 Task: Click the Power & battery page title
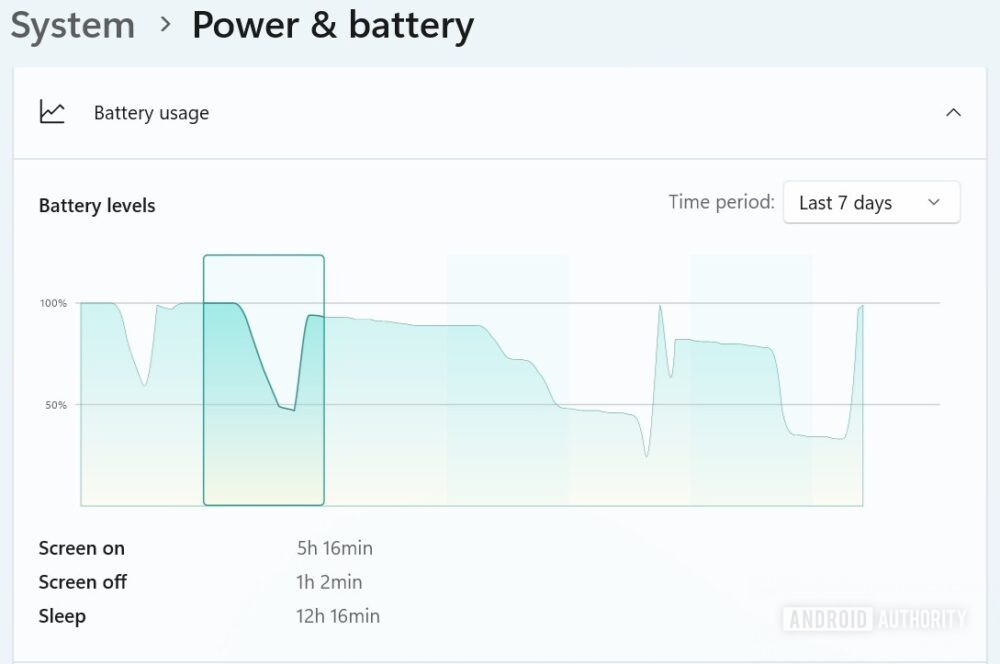tap(332, 26)
